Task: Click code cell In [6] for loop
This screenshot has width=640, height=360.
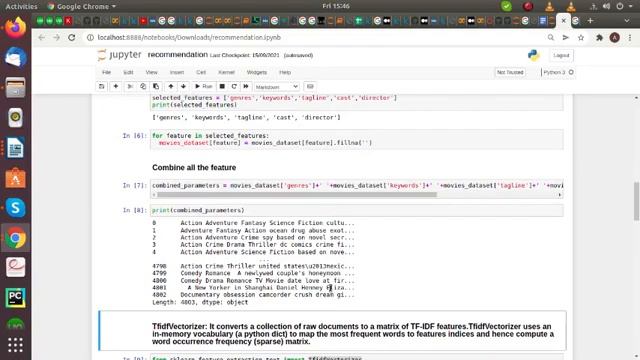Action: point(357,139)
